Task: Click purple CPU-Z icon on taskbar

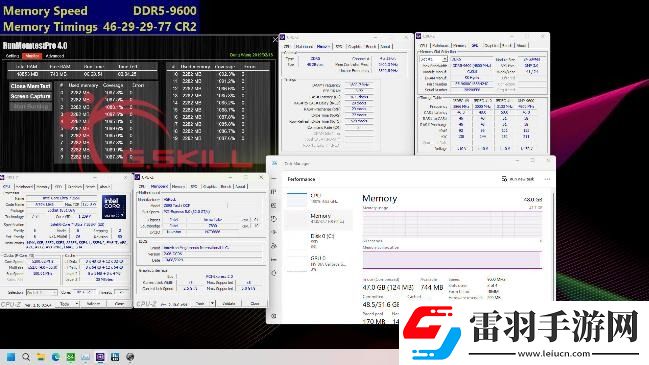Action: click(100, 357)
